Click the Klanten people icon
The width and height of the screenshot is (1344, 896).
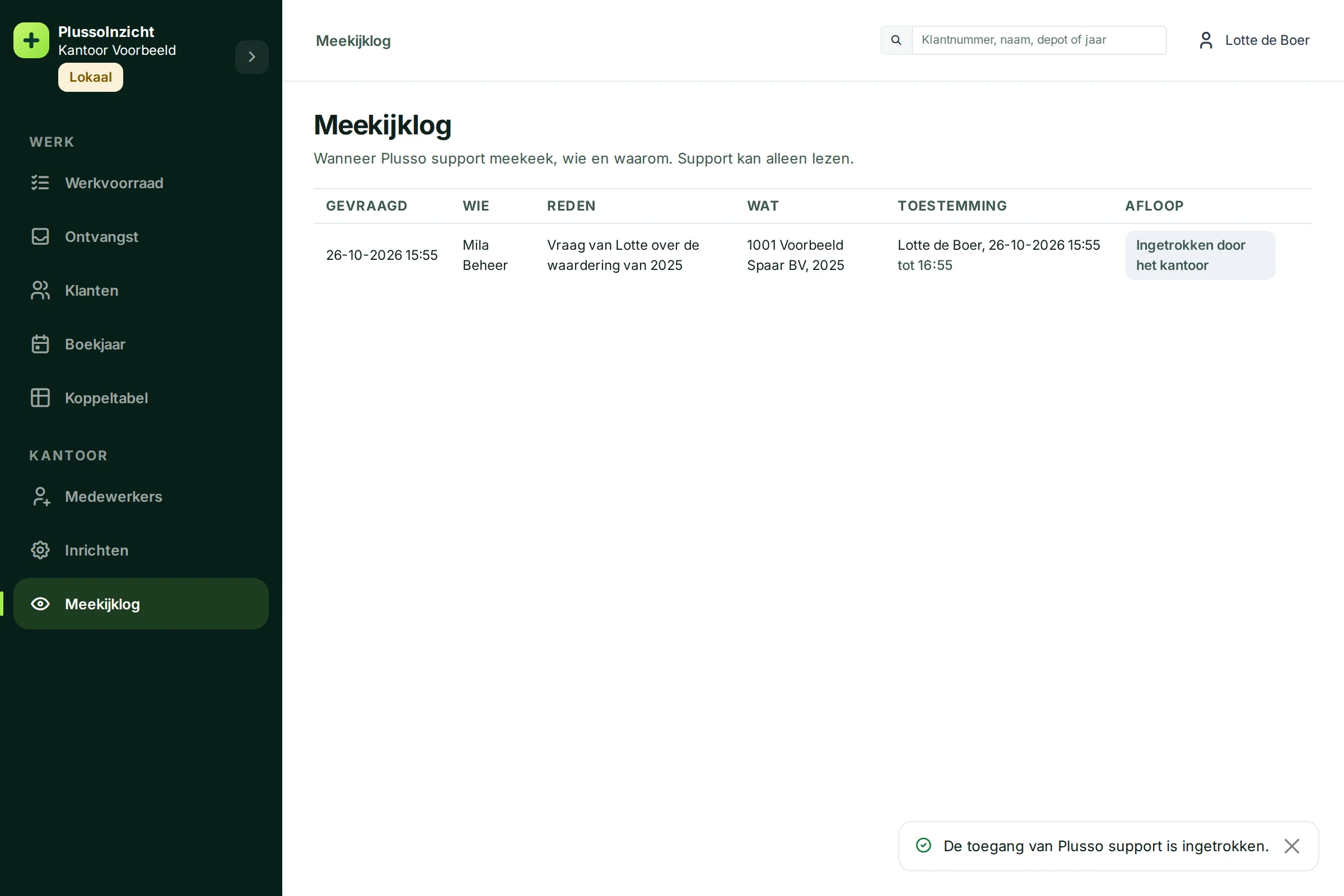coord(40,290)
